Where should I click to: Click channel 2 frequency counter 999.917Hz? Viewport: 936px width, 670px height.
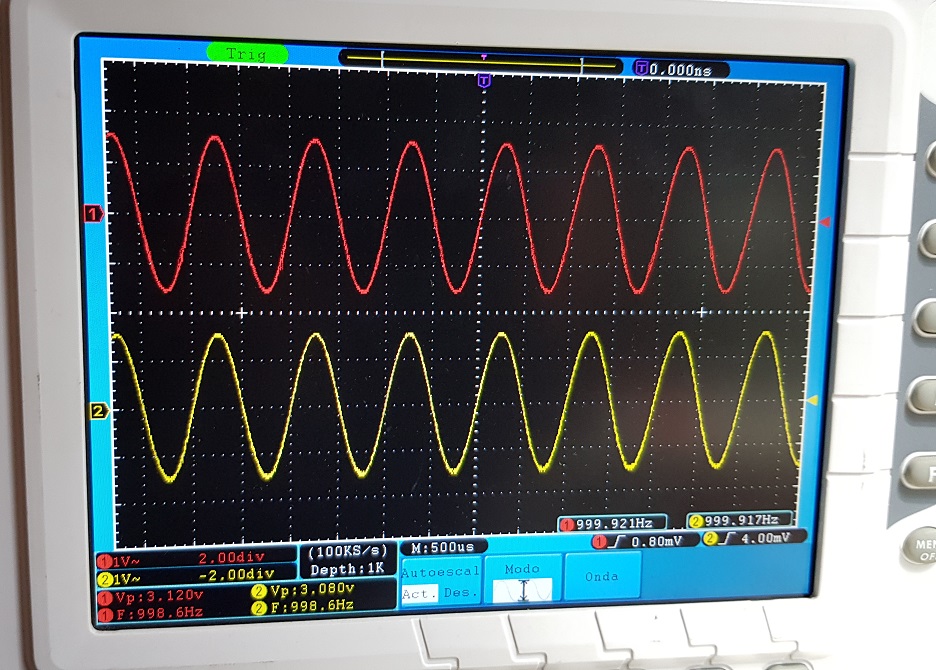click(x=740, y=520)
